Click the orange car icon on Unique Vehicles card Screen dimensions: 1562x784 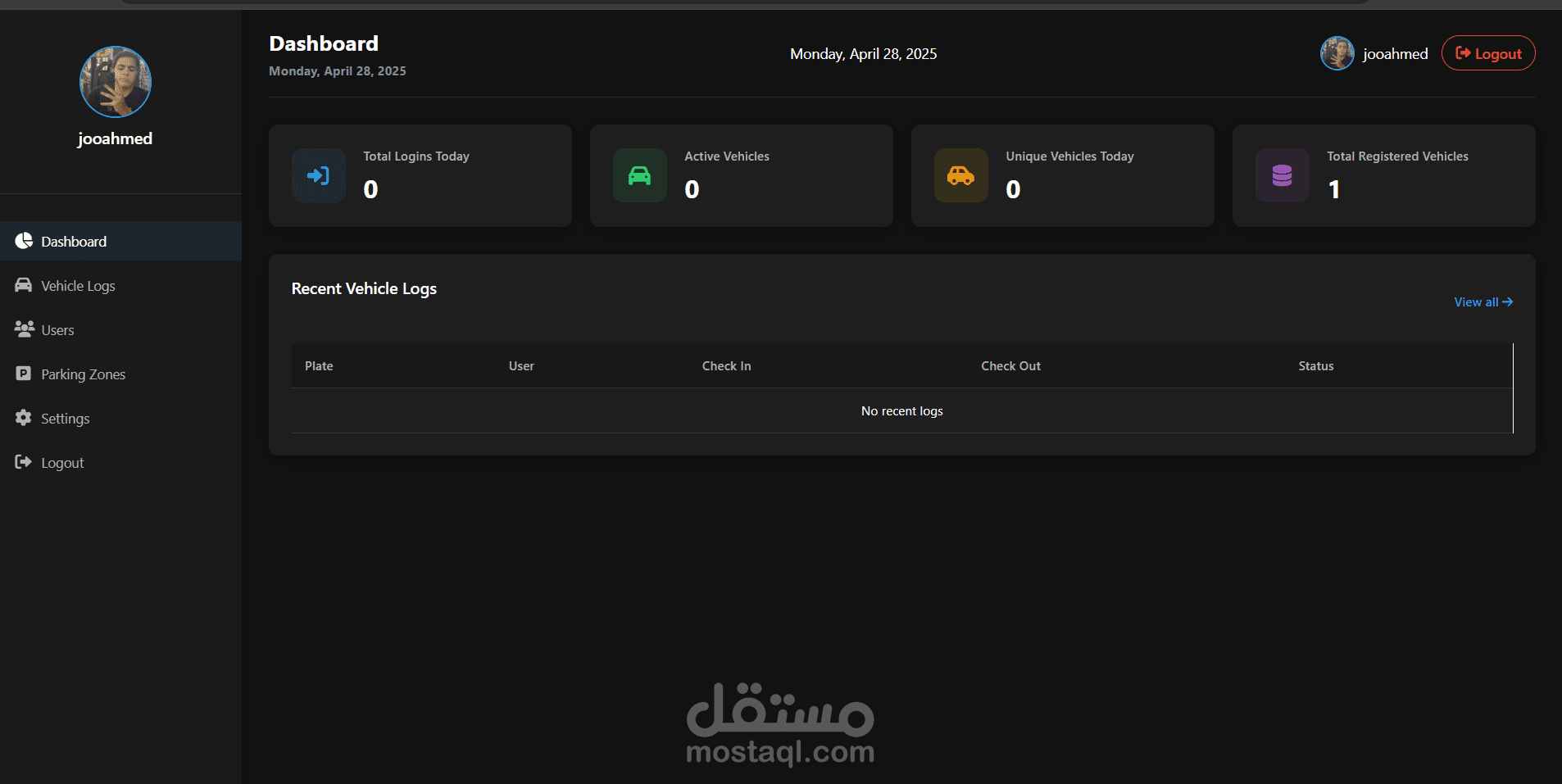tap(961, 175)
